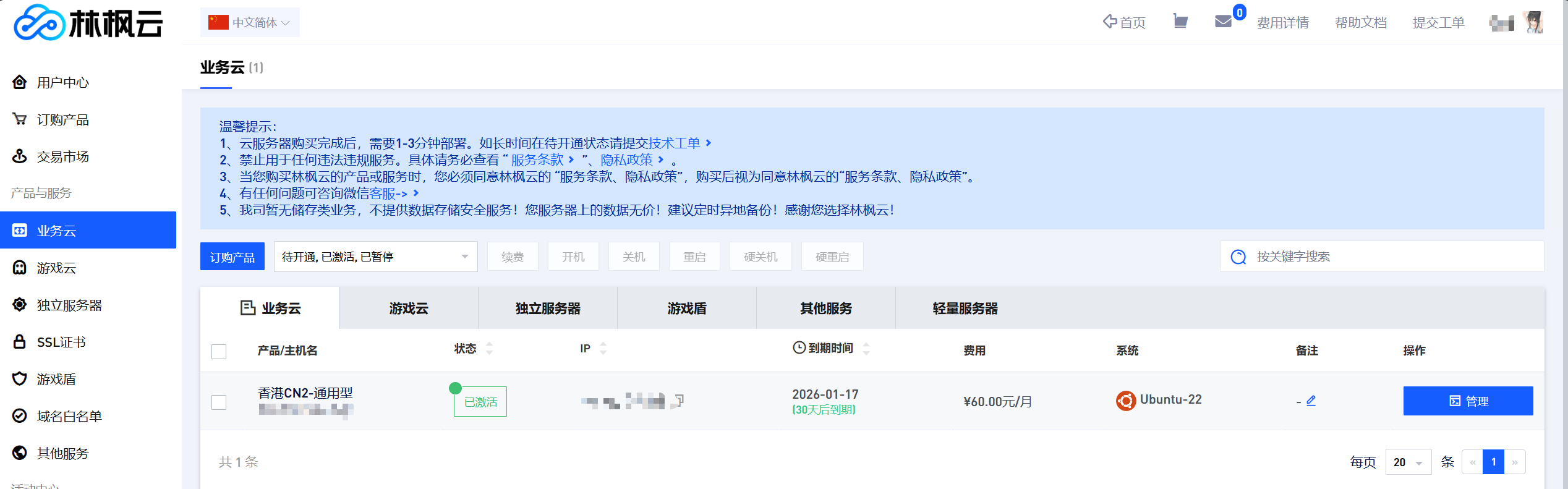Click the edit note pencil icon
Screen dimensions: 1568x489
click(x=1311, y=401)
